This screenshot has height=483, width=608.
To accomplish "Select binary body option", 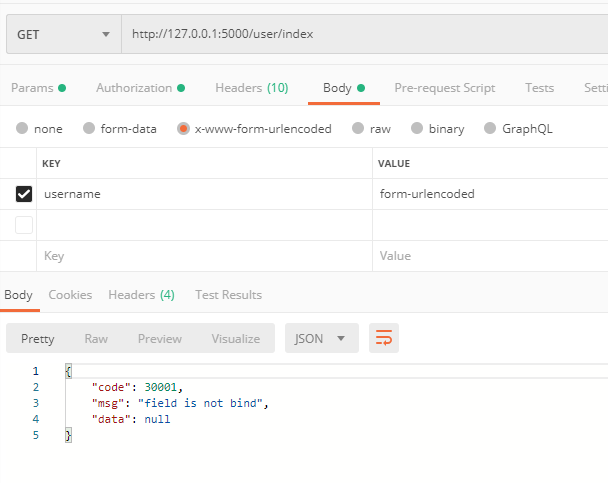I will [x=417, y=129].
